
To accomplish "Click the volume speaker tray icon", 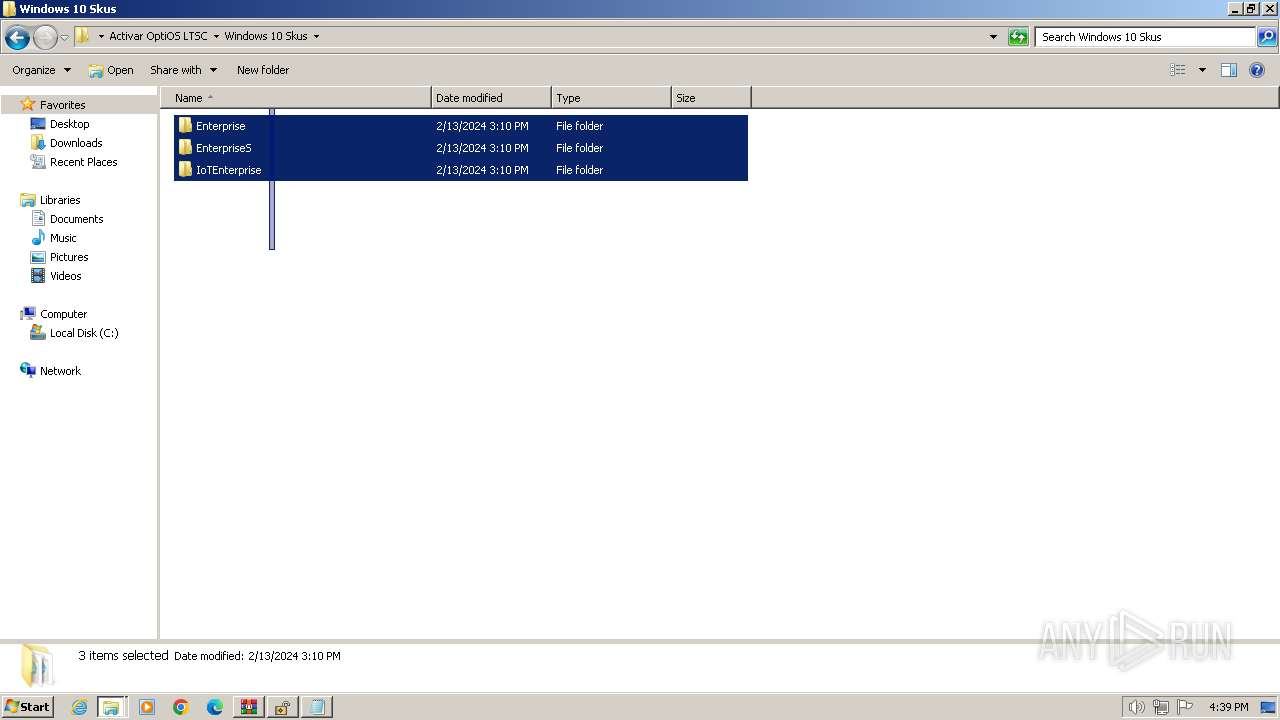I will click(x=1136, y=707).
